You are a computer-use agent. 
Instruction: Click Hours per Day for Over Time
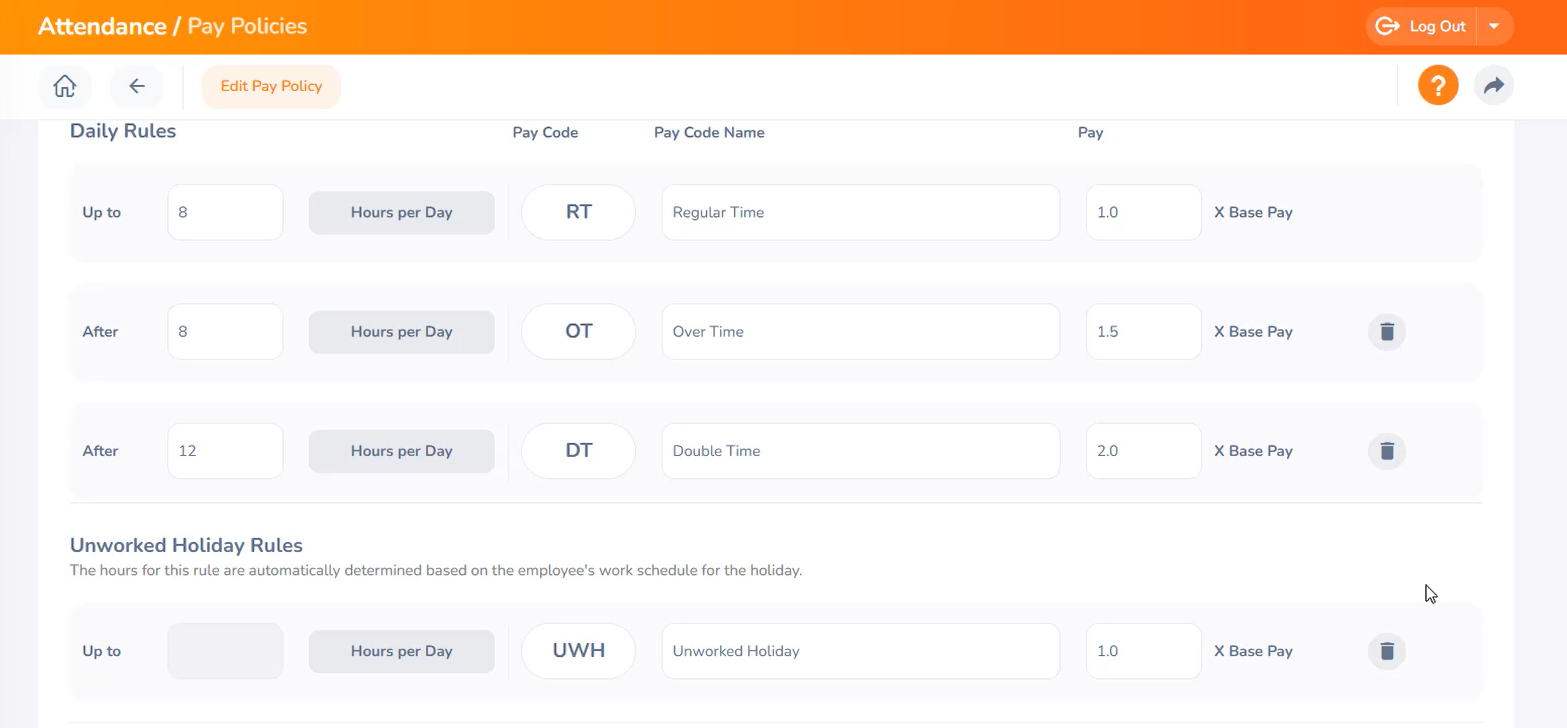pyautogui.click(x=401, y=332)
